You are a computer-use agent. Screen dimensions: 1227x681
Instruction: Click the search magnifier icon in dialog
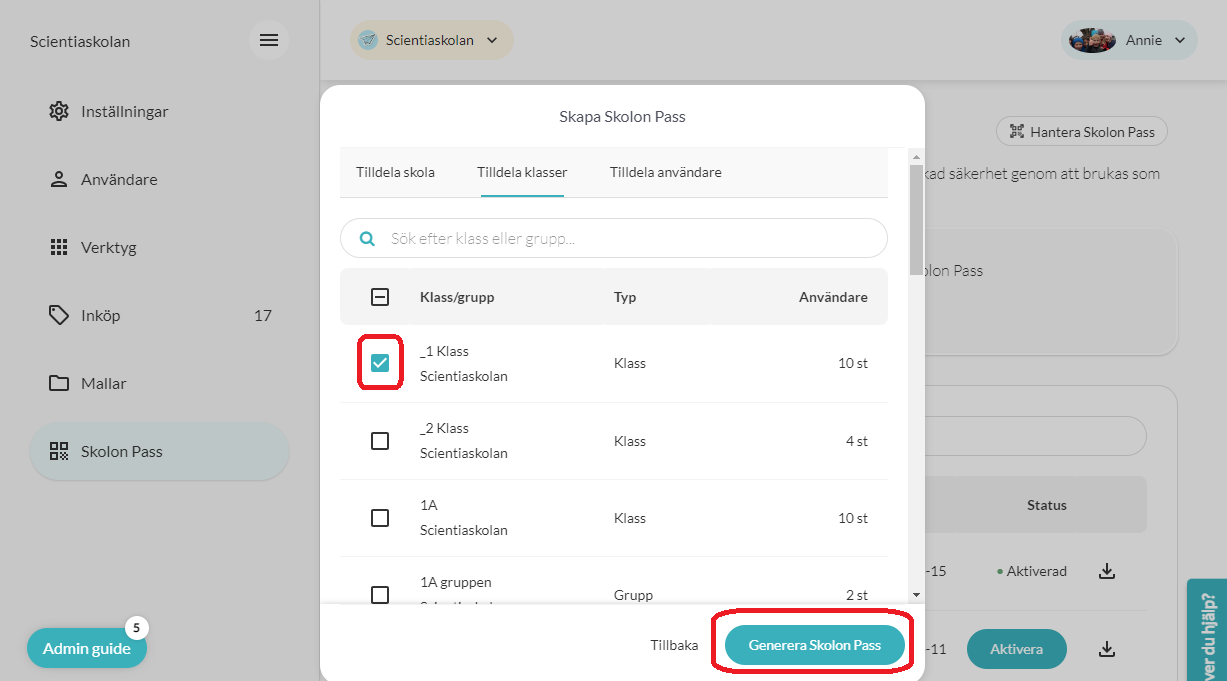367,239
